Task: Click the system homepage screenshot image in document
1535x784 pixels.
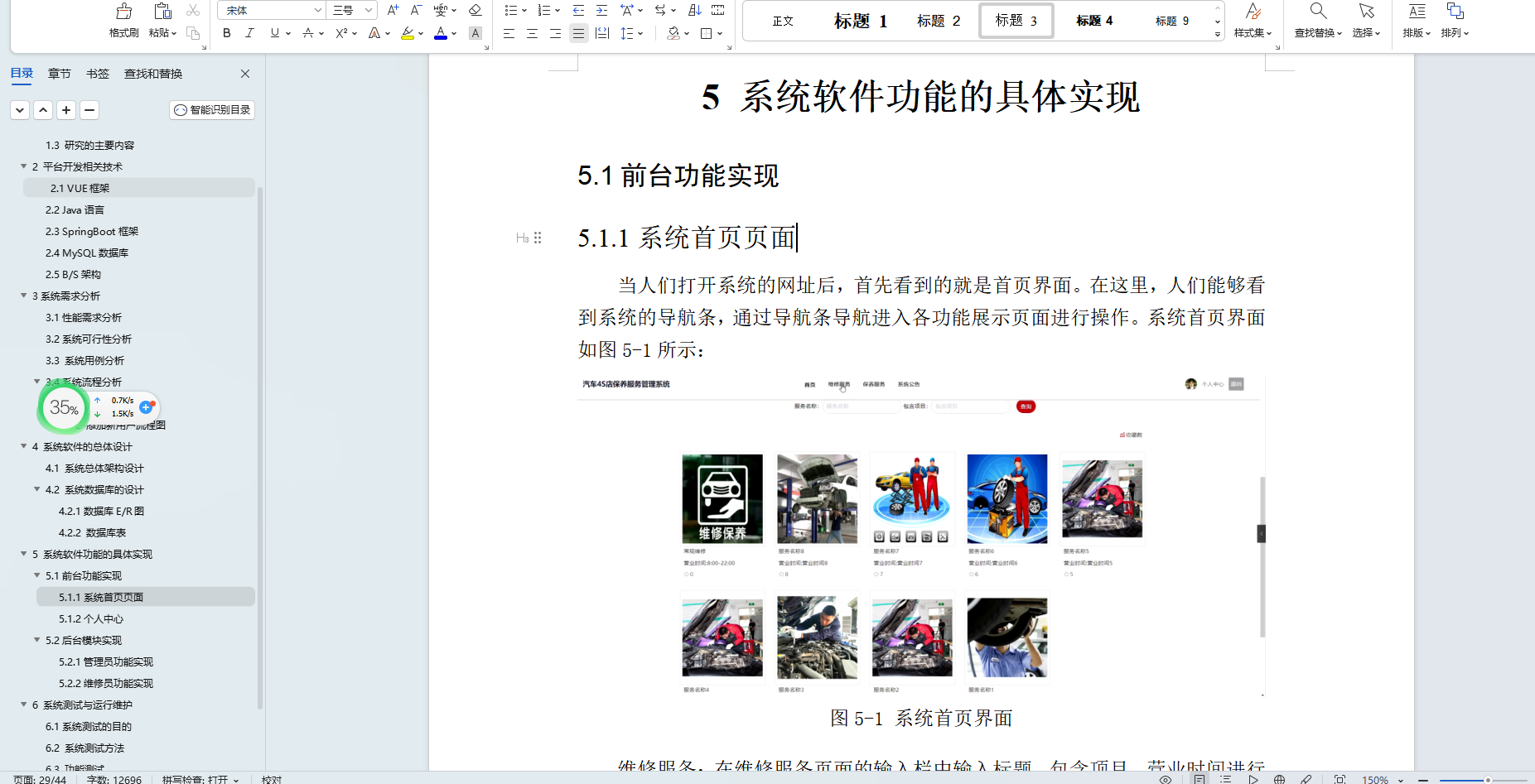Action: 921,536
